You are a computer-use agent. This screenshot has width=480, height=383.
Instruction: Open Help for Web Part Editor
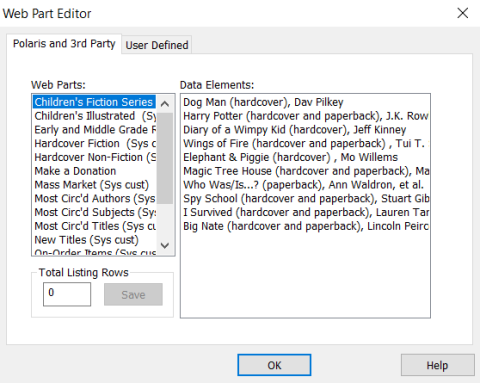(437, 365)
